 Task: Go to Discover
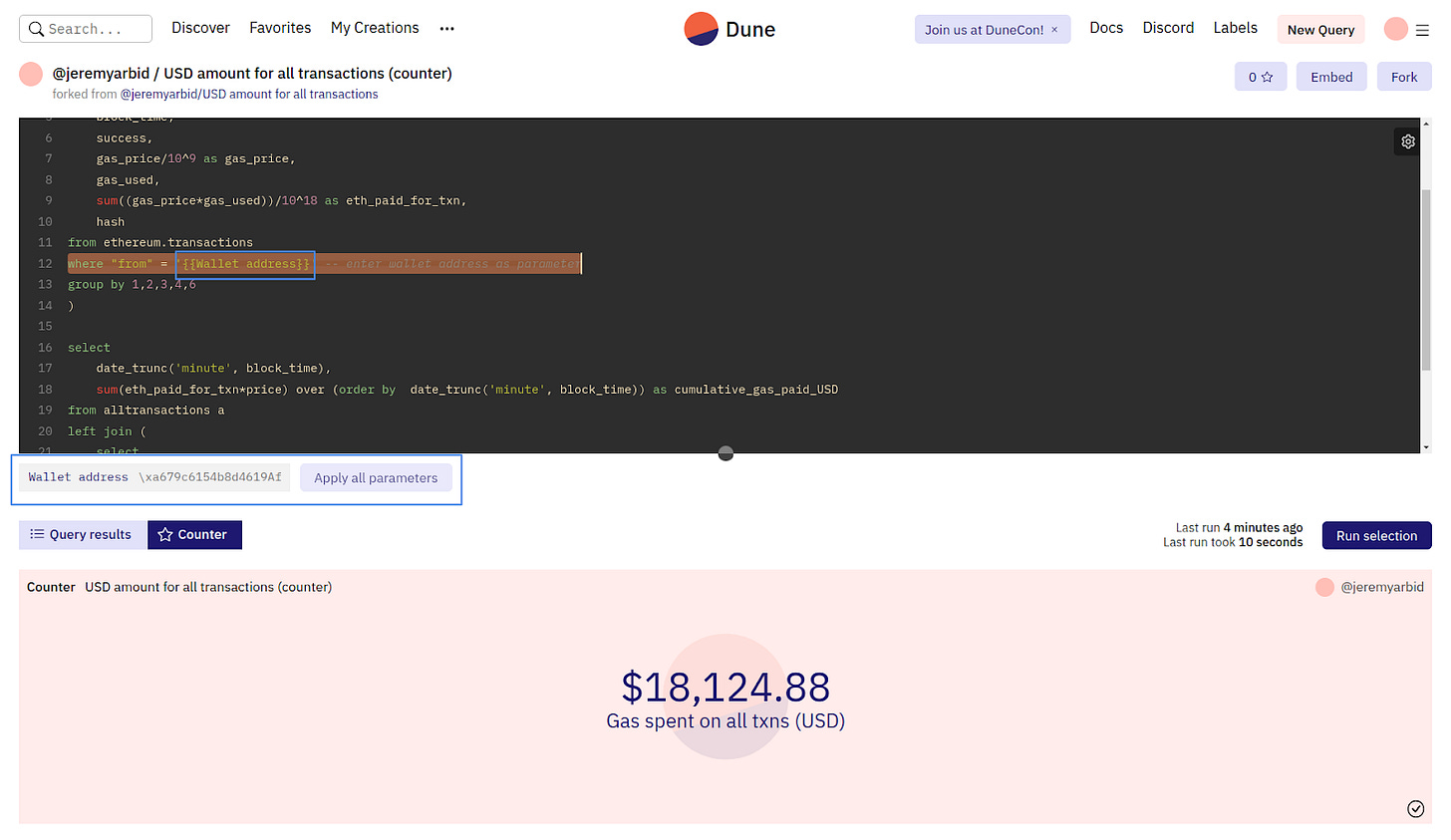200,28
